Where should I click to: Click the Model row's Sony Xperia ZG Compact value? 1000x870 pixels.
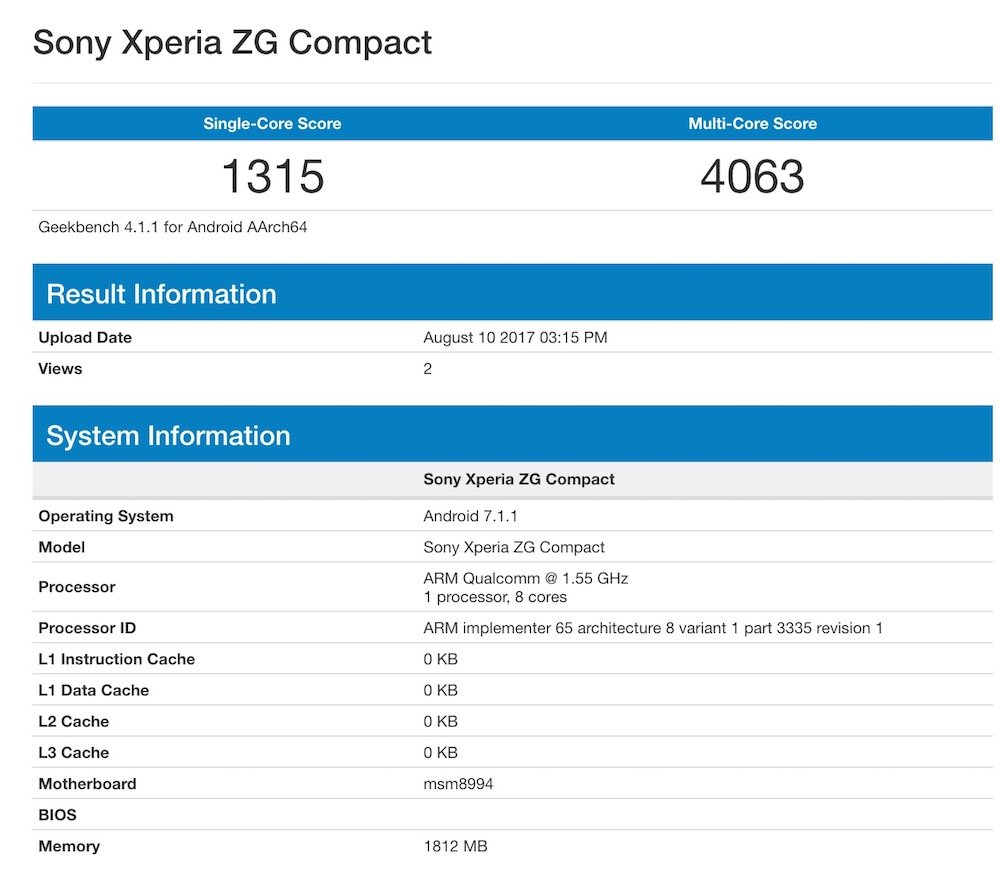point(514,547)
